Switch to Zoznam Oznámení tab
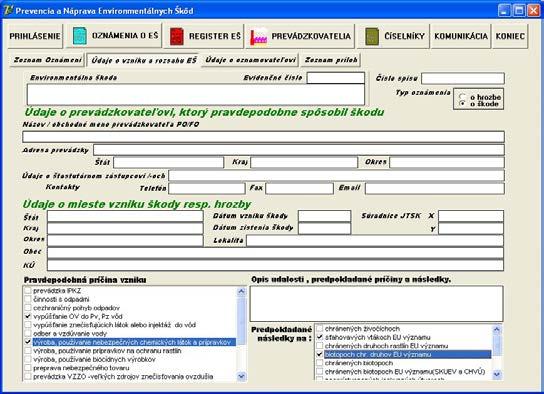544x394 pixels. point(48,60)
